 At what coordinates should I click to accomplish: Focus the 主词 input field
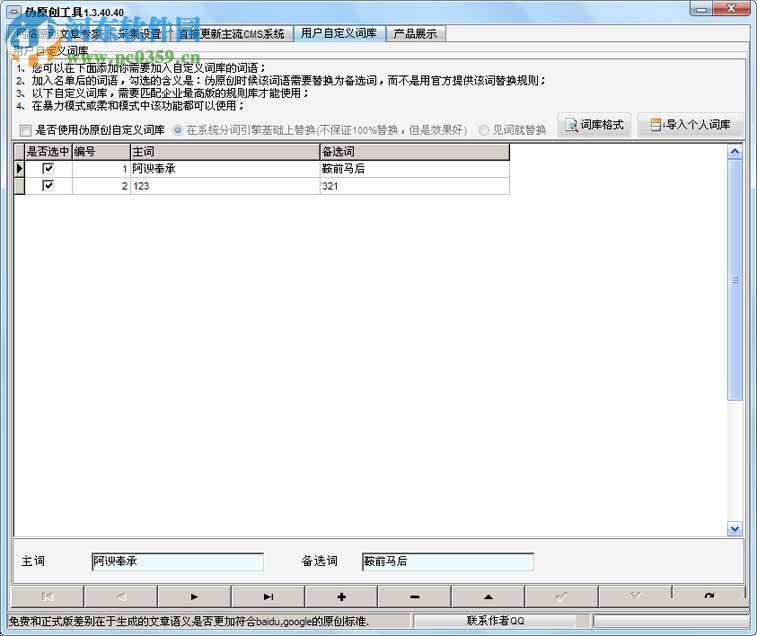(177, 561)
